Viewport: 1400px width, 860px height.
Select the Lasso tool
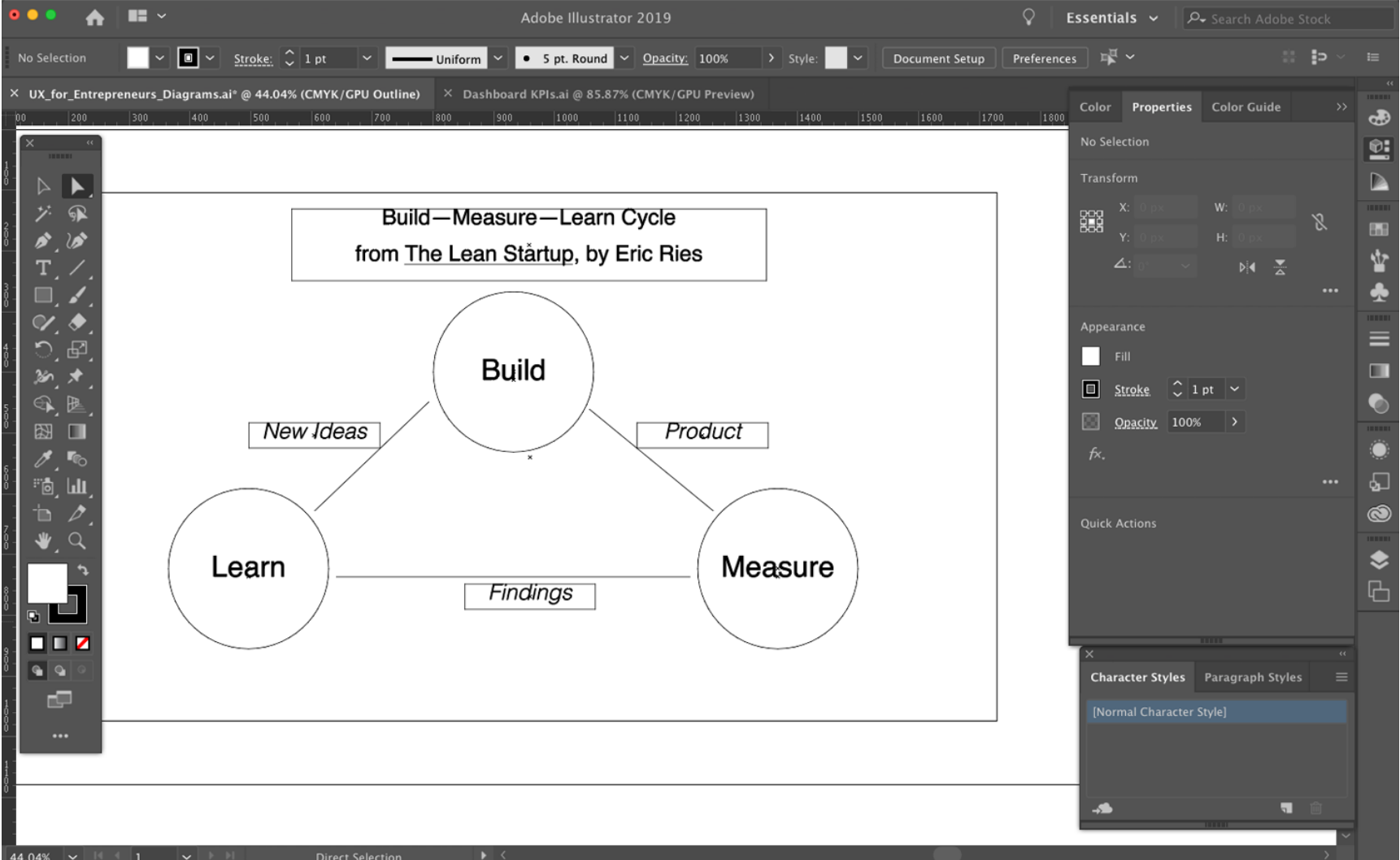point(77,214)
